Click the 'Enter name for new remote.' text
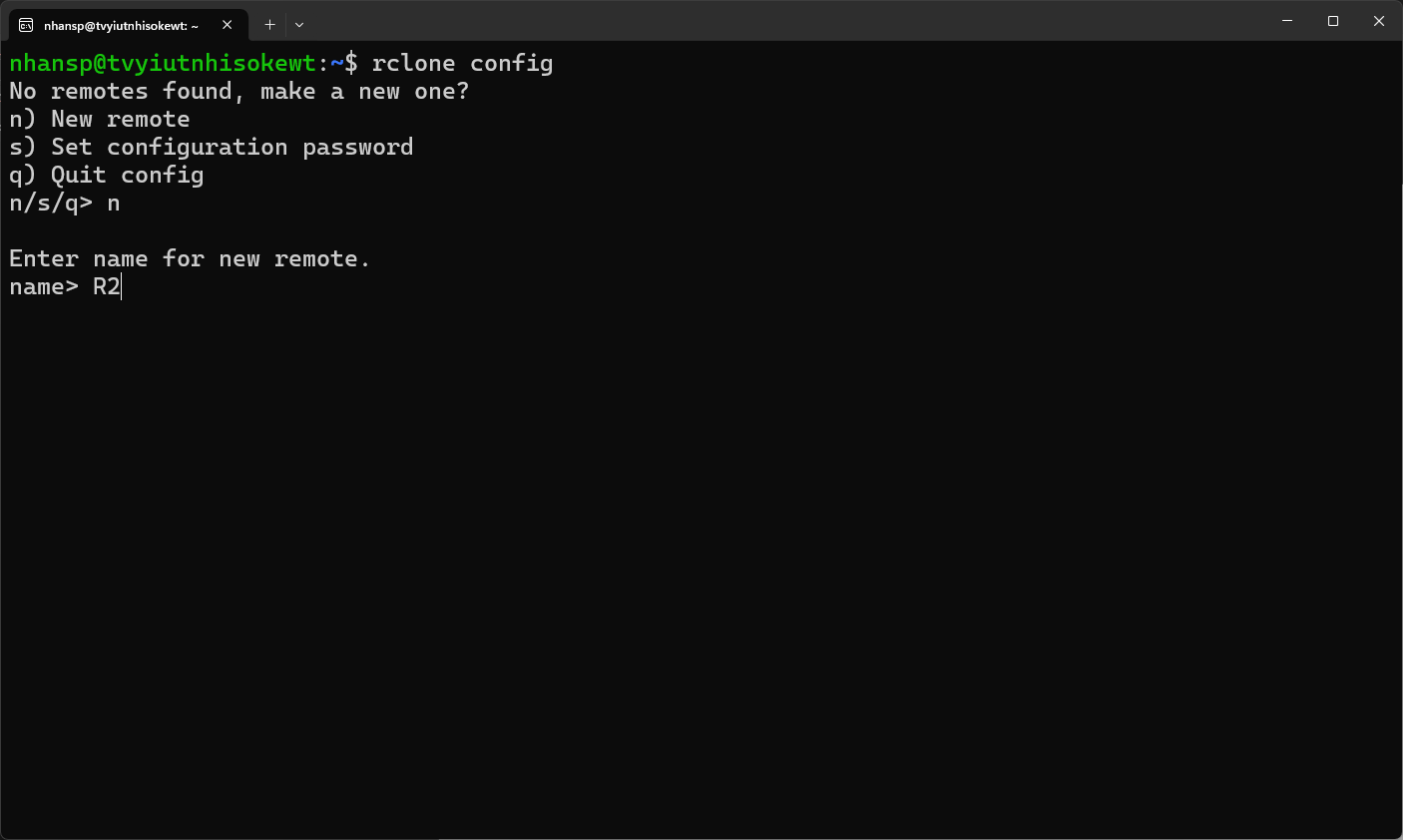 190,259
